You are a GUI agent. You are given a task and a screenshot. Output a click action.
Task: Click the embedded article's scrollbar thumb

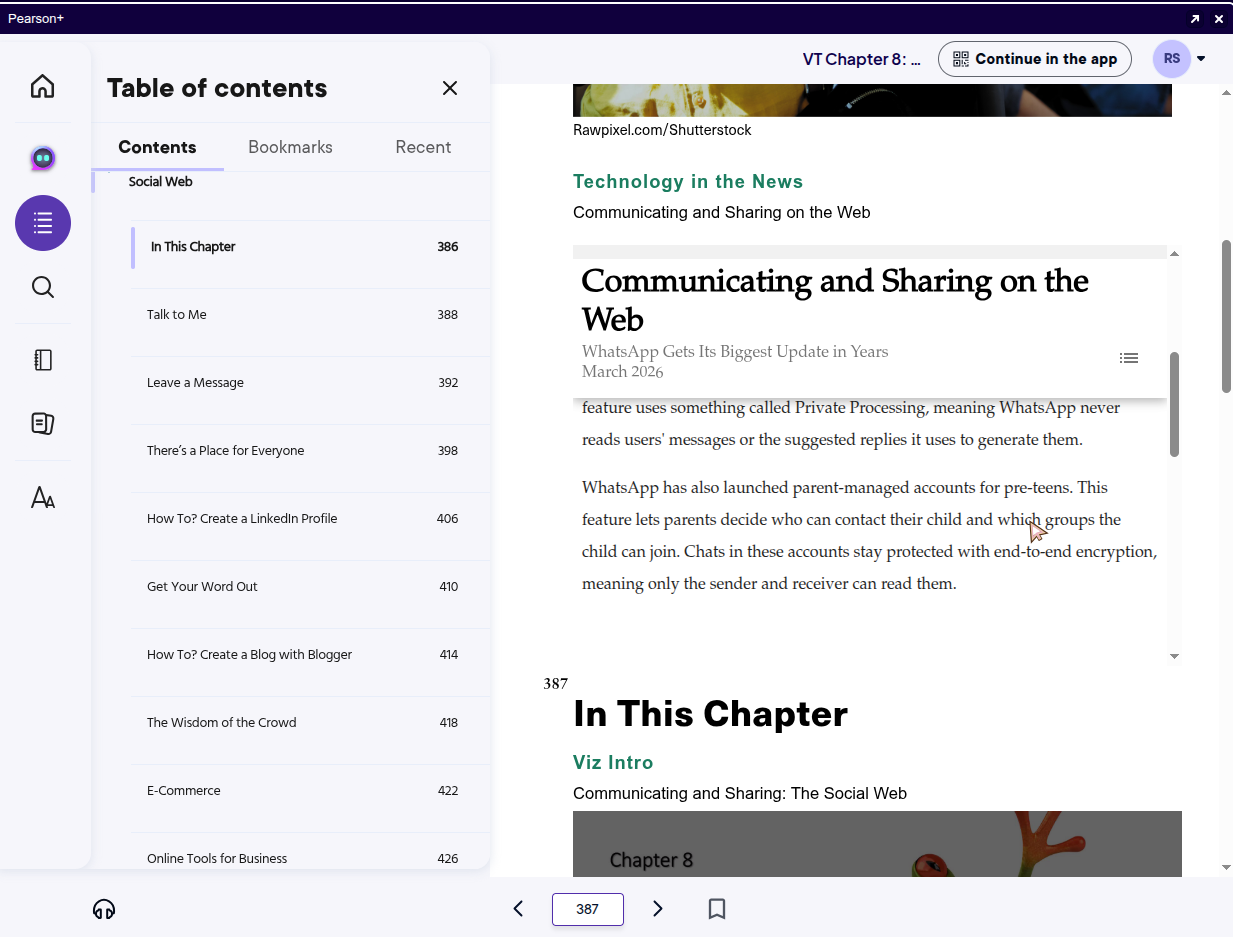(1174, 404)
